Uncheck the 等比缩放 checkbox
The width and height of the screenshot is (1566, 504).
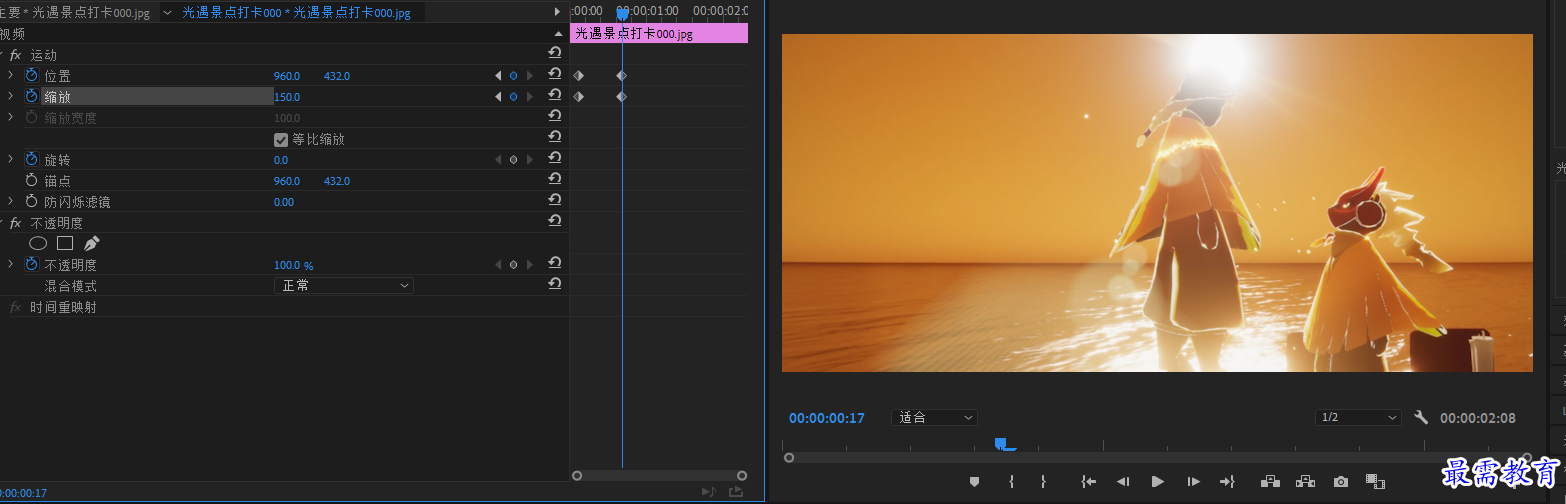[x=281, y=139]
